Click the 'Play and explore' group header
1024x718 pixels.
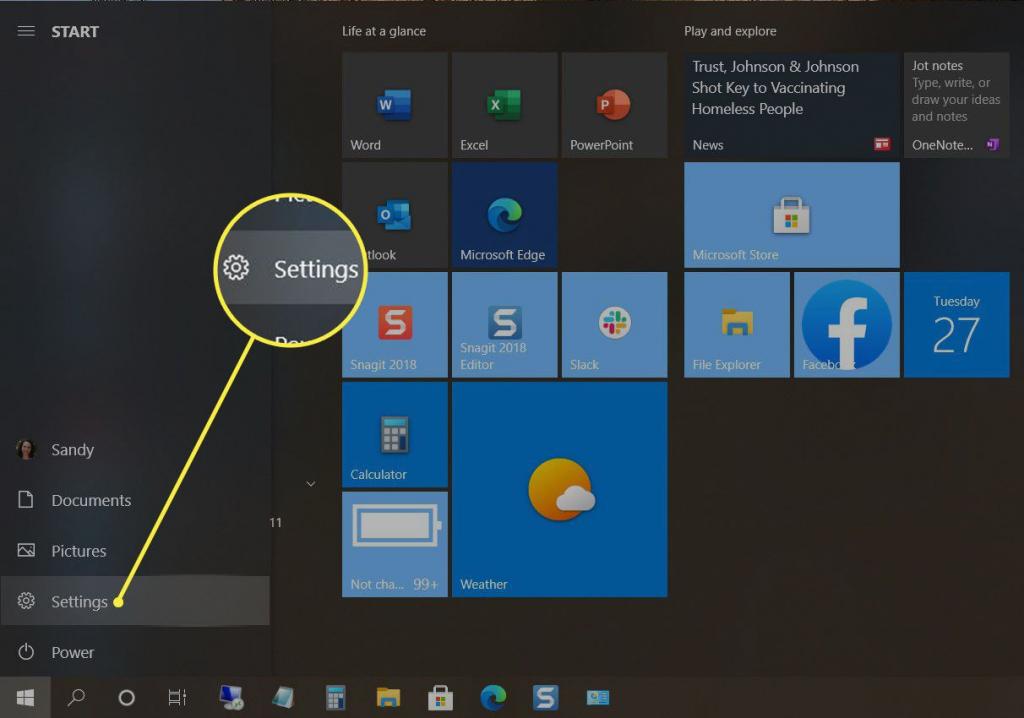coord(730,31)
